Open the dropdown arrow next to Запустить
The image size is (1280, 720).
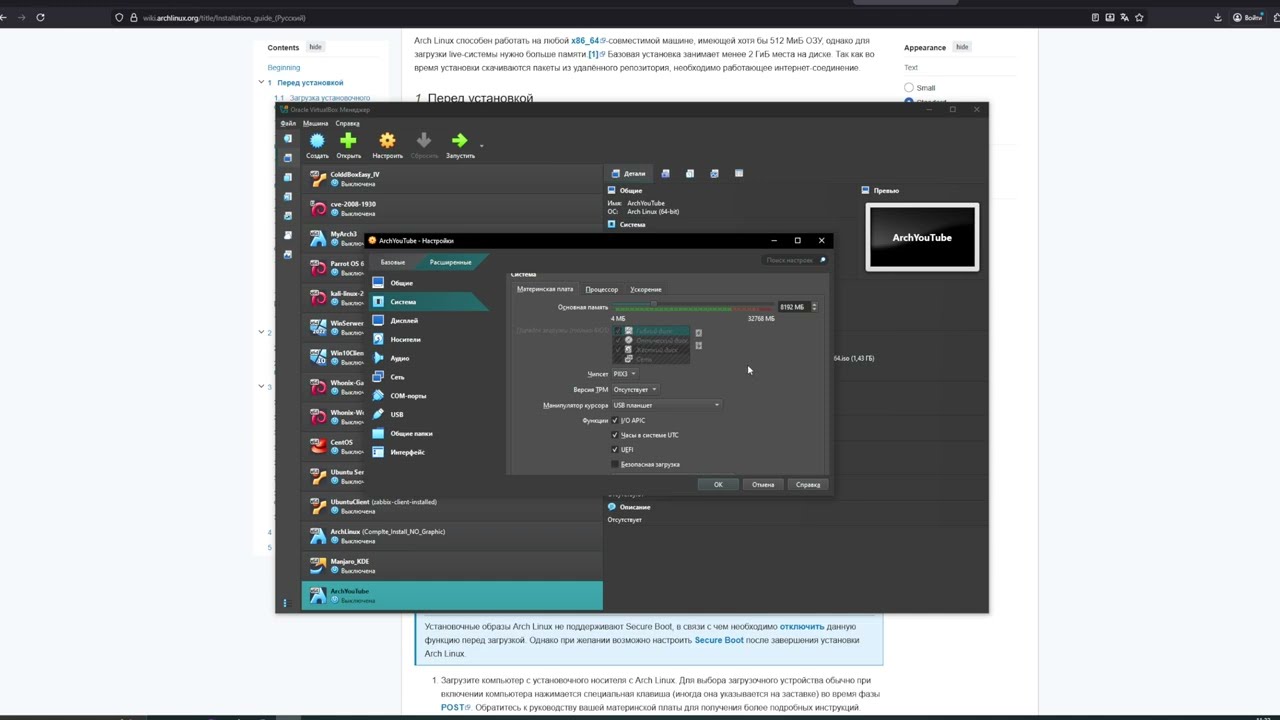tap(481, 145)
